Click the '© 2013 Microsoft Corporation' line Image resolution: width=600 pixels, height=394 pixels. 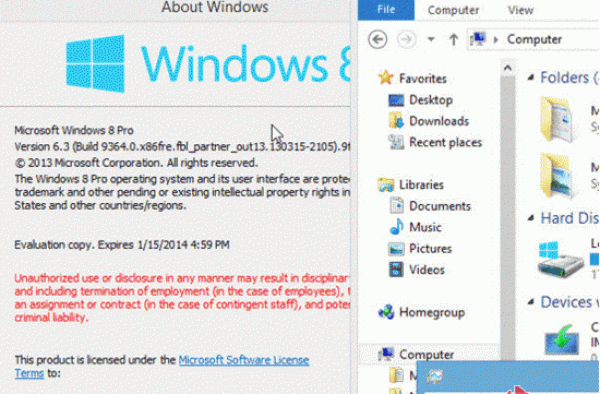point(136,163)
